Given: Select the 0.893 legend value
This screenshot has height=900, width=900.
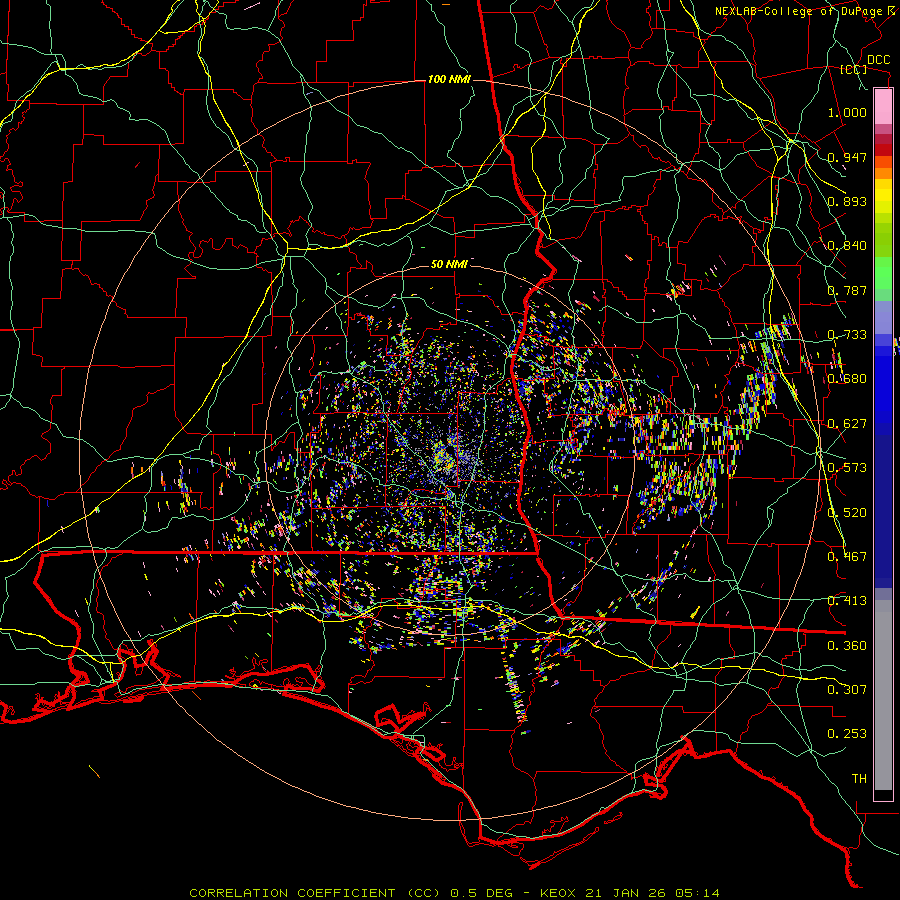Looking at the screenshot, I should (x=847, y=201).
